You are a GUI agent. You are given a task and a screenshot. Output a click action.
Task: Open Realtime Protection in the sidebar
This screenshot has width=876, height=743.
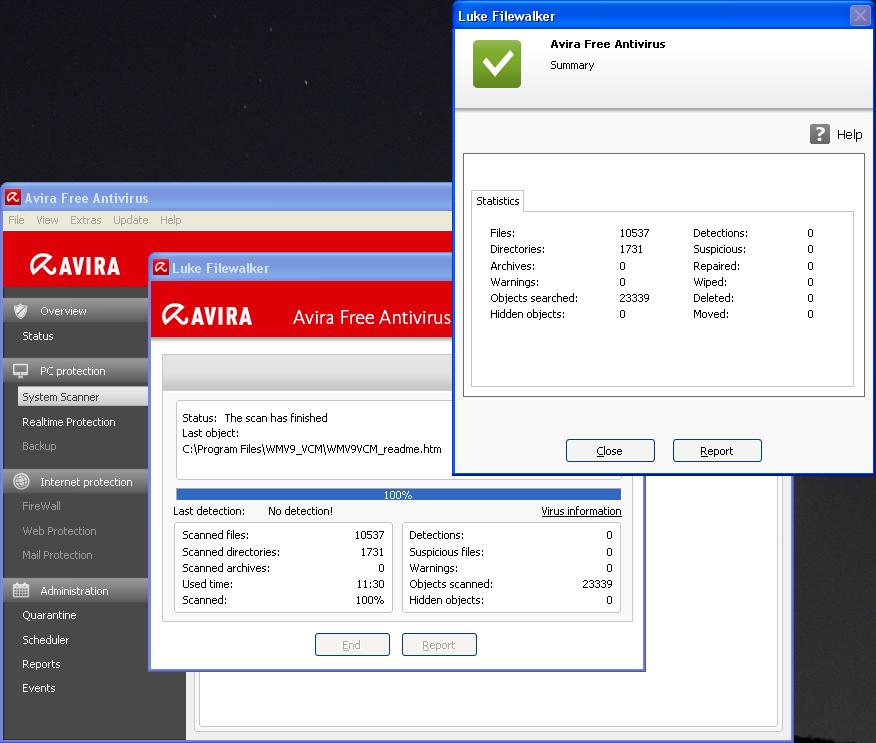pyautogui.click(x=69, y=422)
